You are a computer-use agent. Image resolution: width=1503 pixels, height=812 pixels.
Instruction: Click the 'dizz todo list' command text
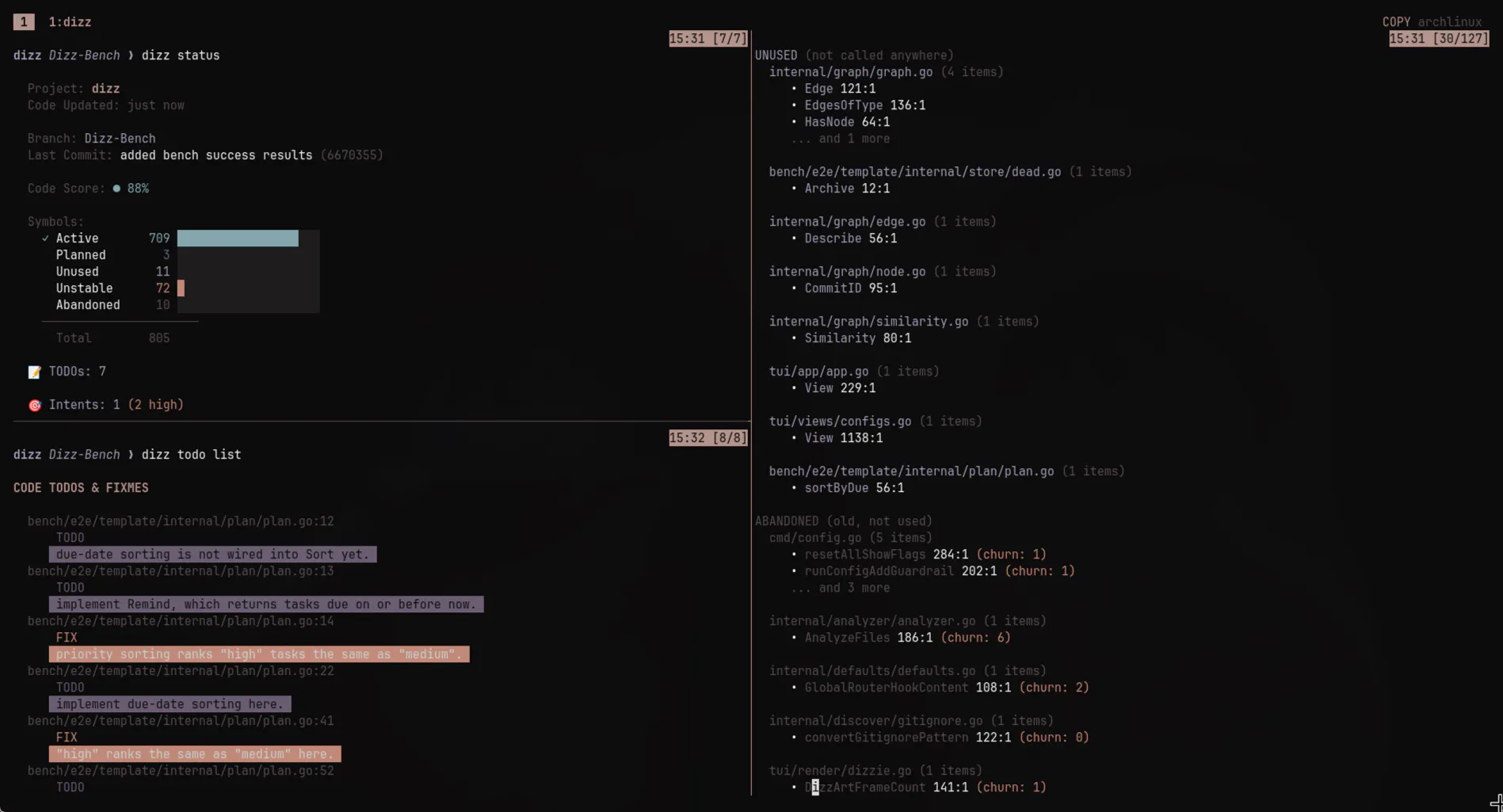(191, 455)
